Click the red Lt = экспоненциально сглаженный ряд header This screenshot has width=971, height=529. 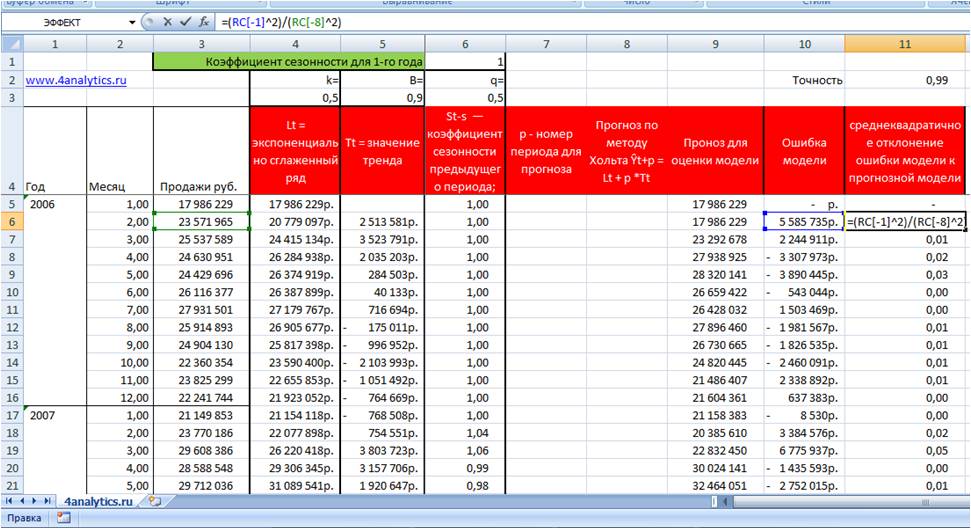tap(295, 151)
